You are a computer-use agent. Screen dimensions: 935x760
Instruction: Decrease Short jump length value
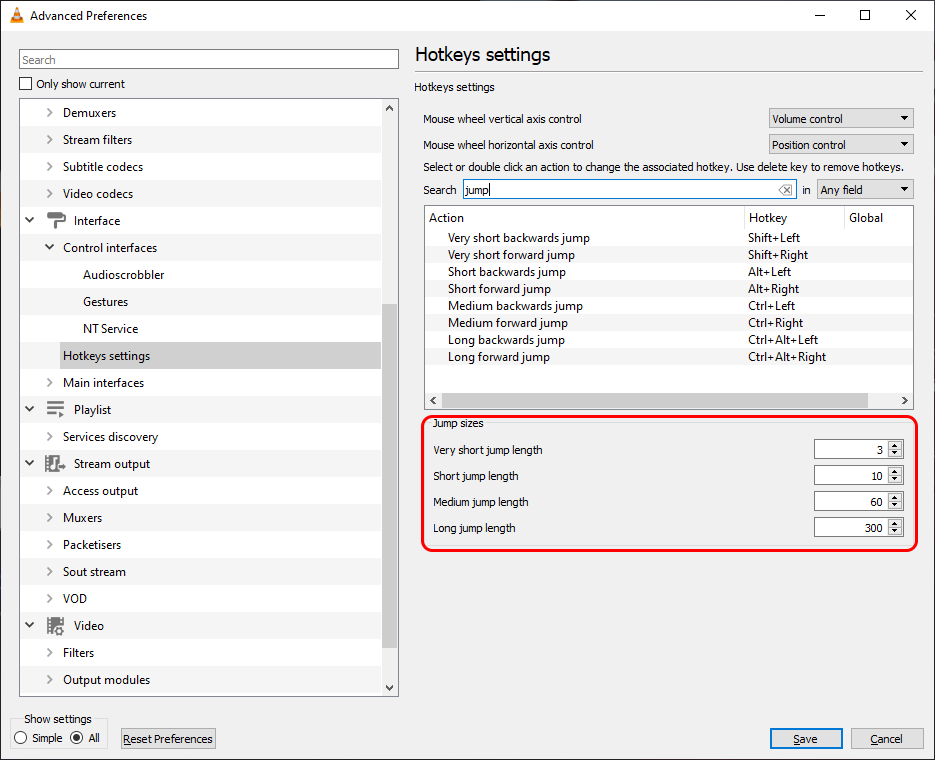[894, 479]
